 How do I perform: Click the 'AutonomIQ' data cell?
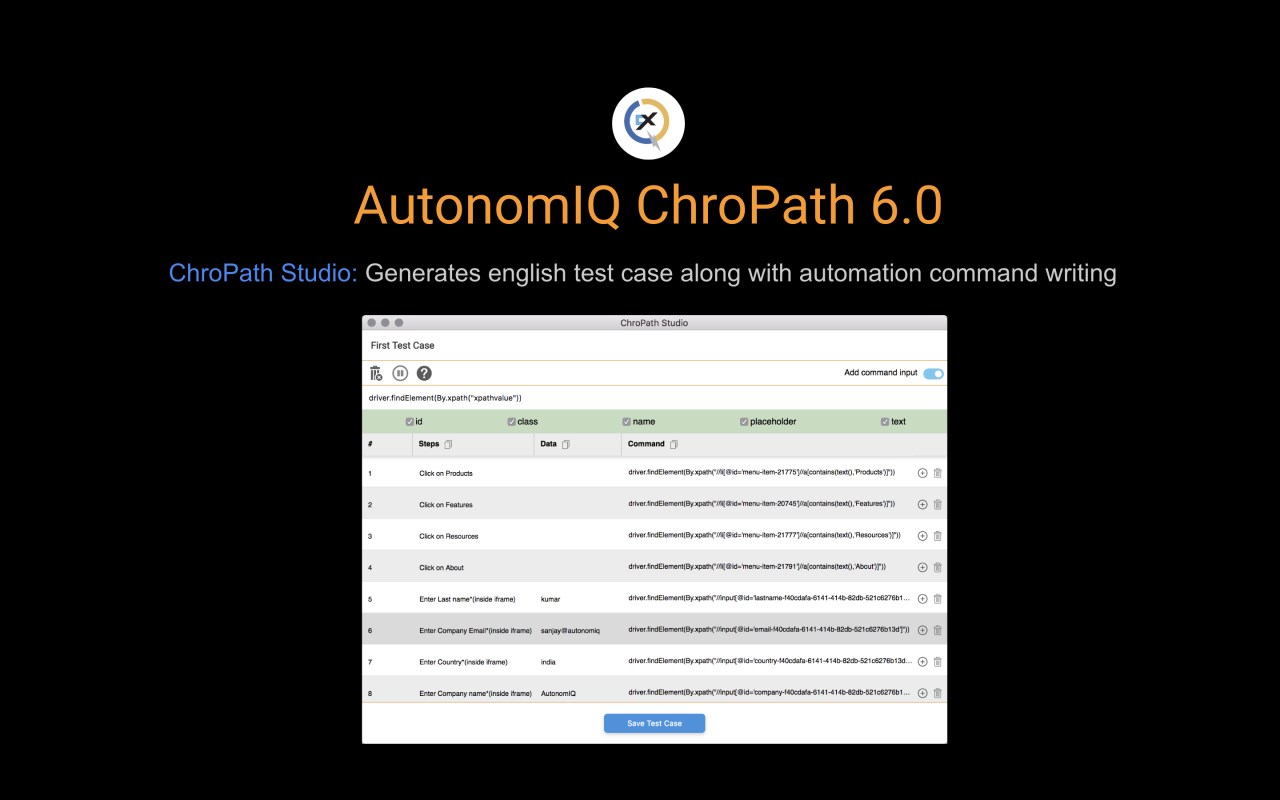(558, 693)
